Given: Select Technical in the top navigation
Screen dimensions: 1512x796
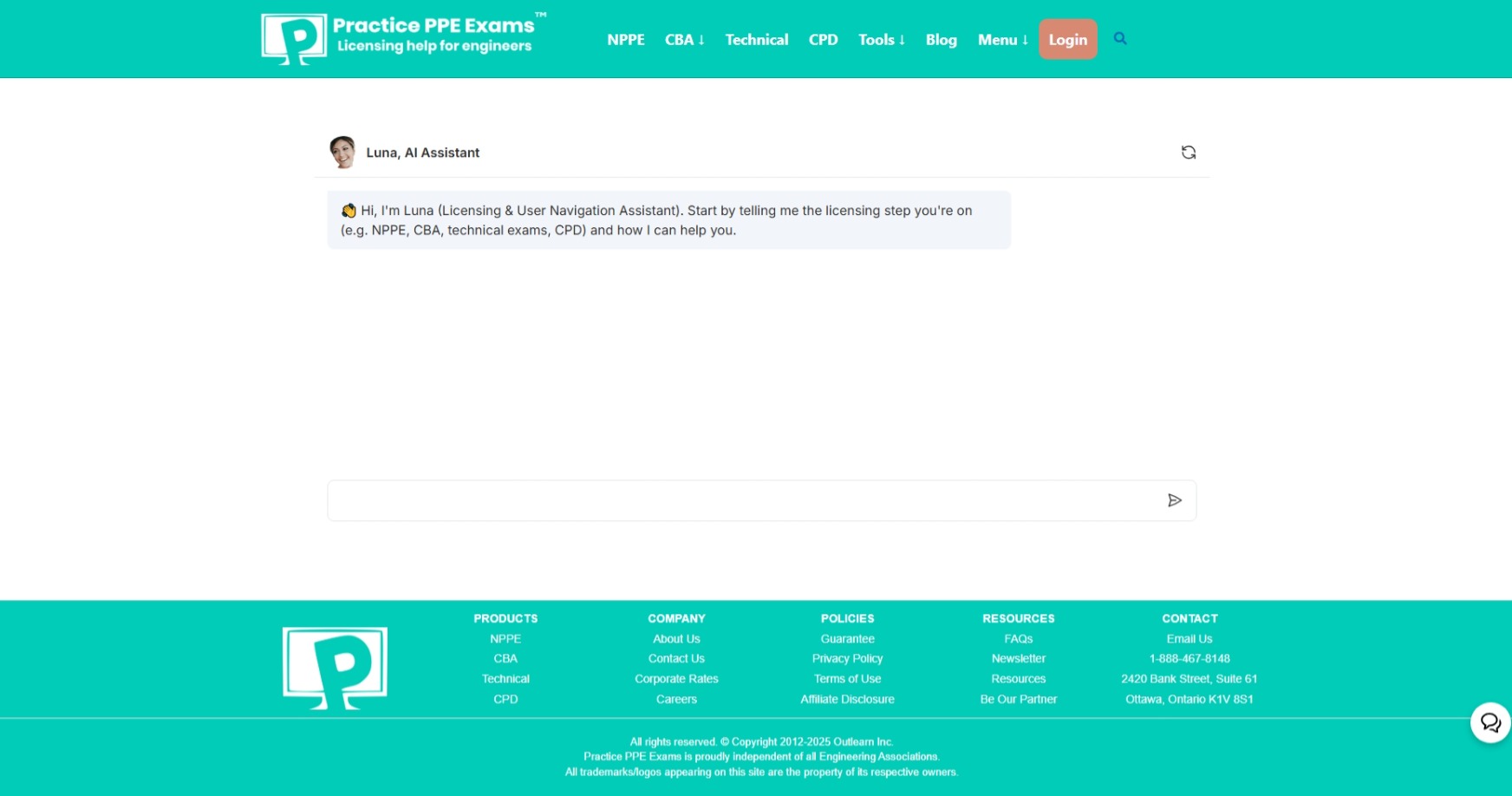Looking at the screenshot, I should click(756, 40).
